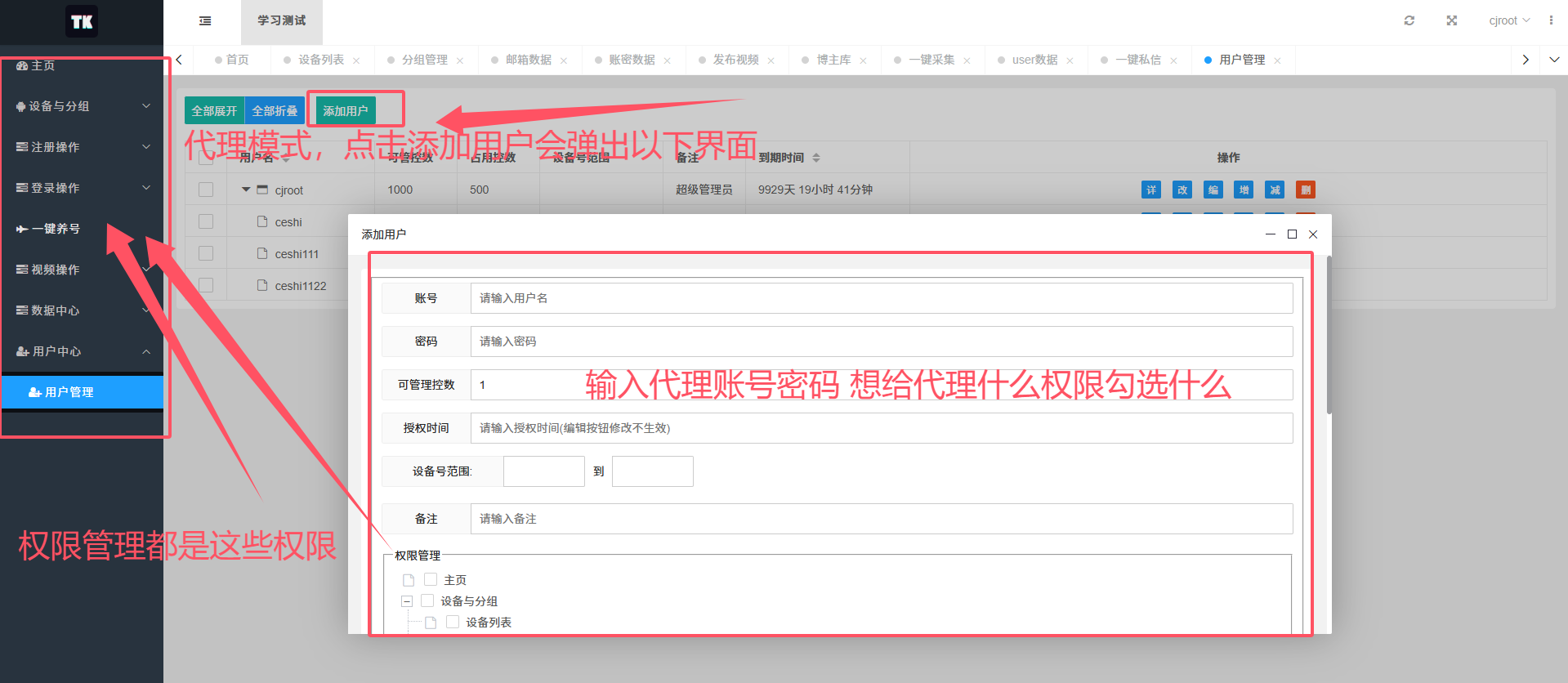Check the 主页 permission checkbox
The width and height of the screenshot is (1568, 683).
[431, 579]
